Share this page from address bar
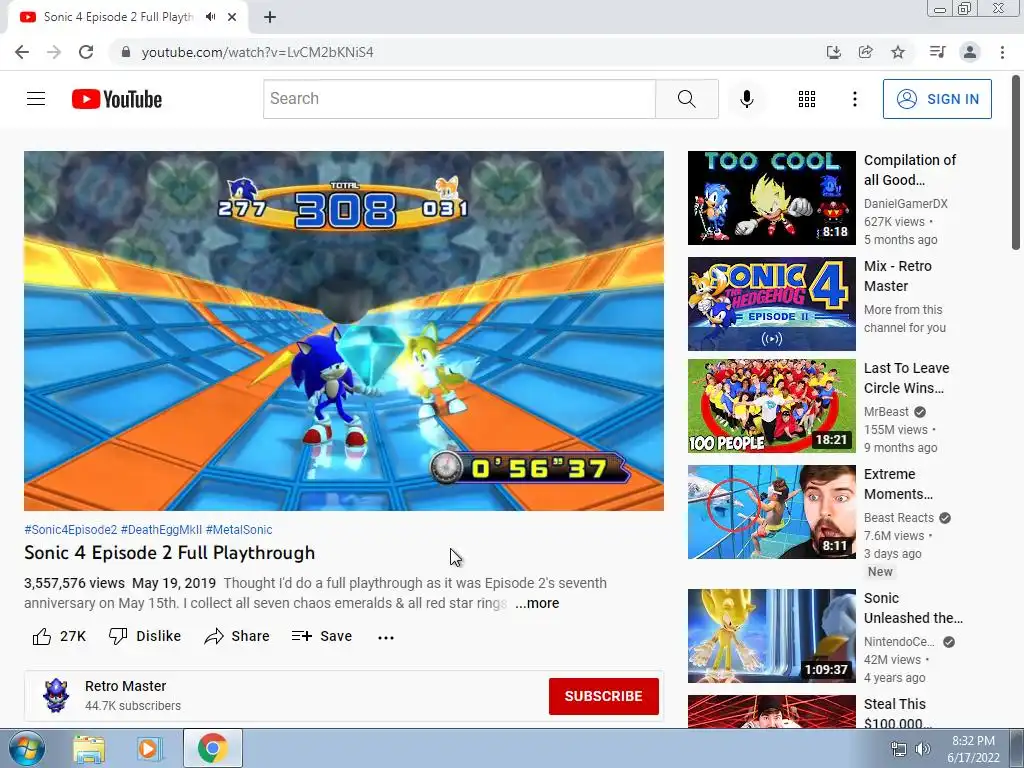The image size is (1024, 768). coord(865,52)
